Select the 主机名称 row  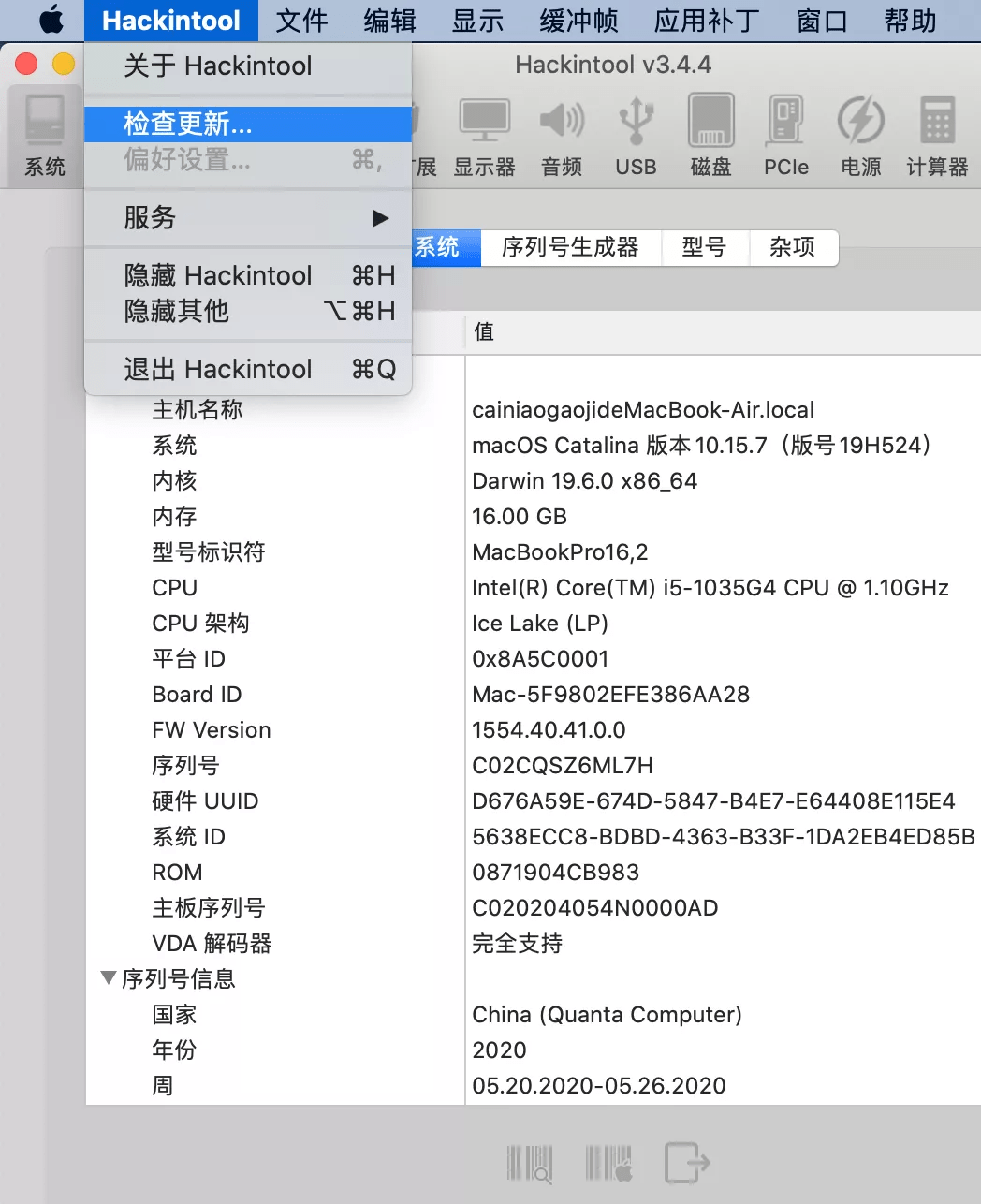(534, 410)
